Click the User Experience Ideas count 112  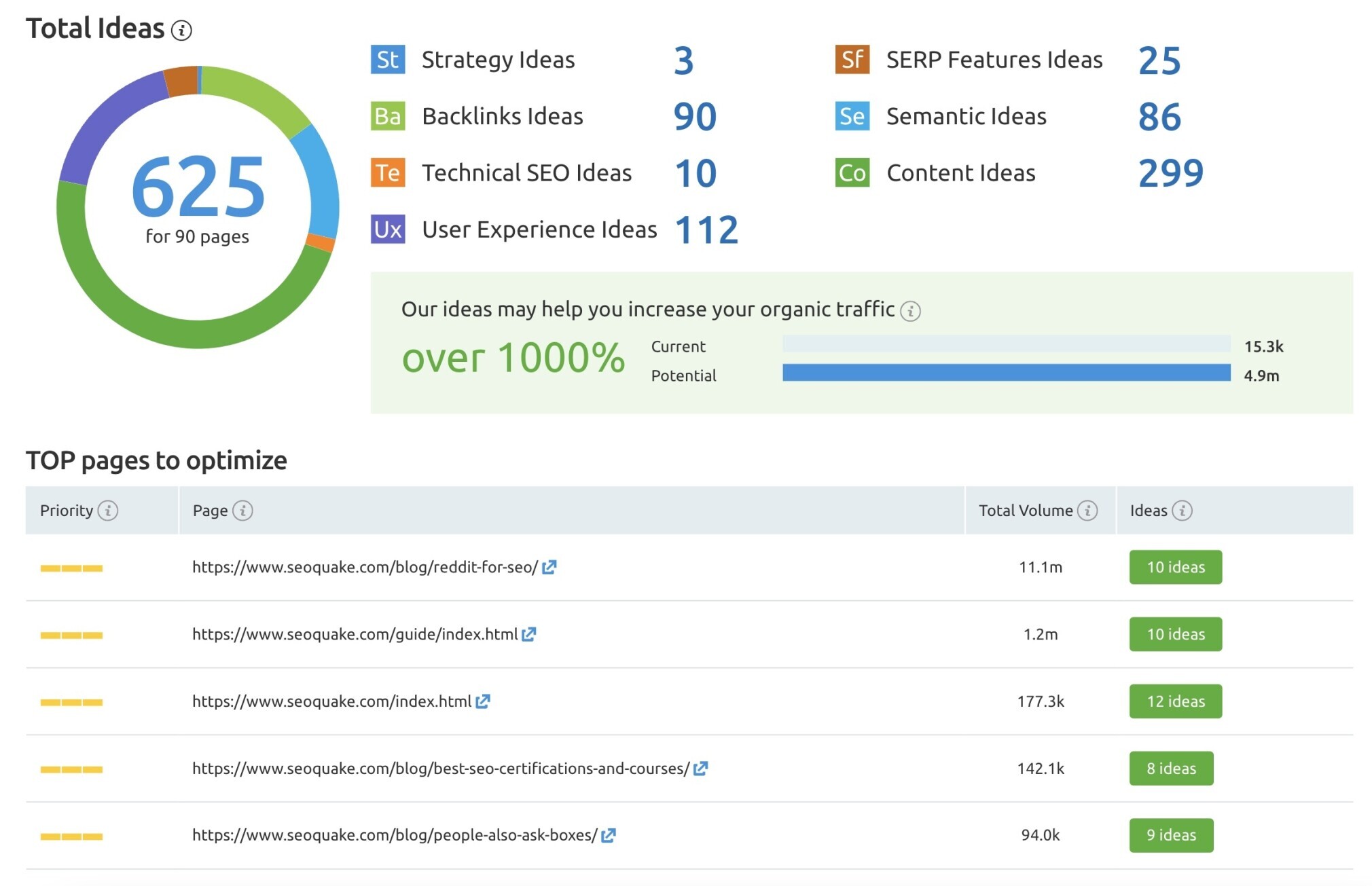706,230
